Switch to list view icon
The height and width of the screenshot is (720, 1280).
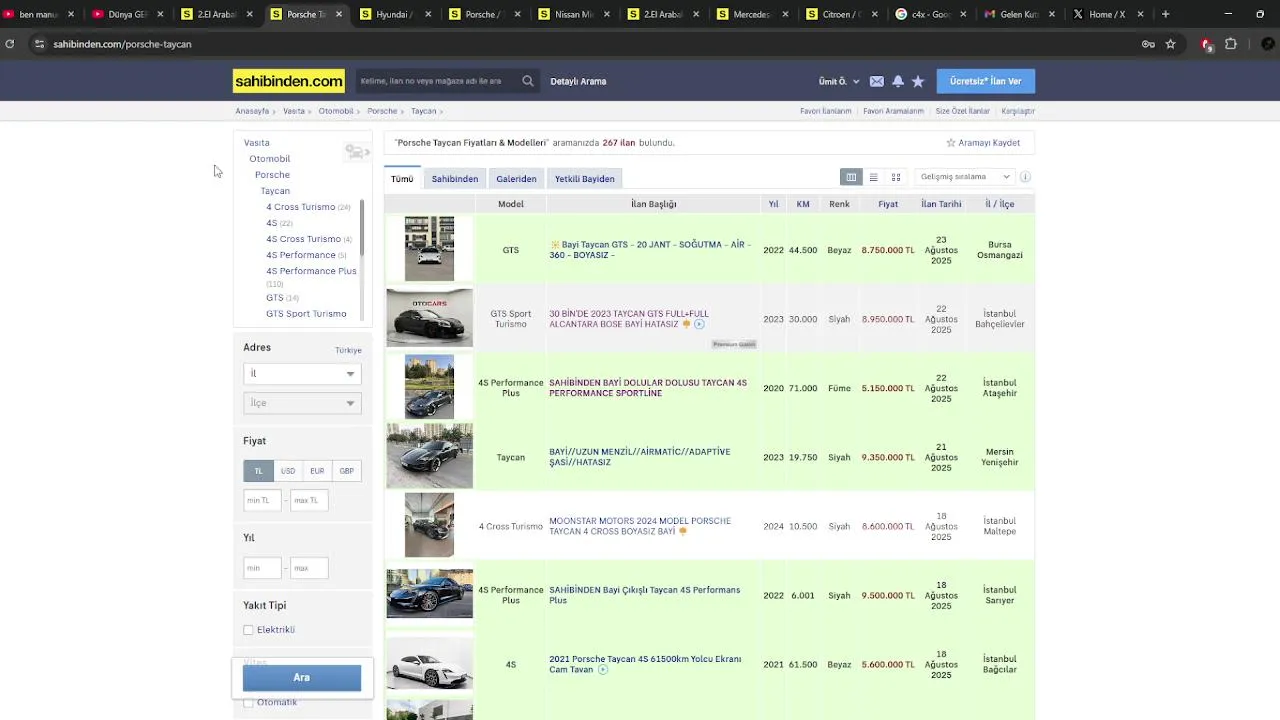873,177
